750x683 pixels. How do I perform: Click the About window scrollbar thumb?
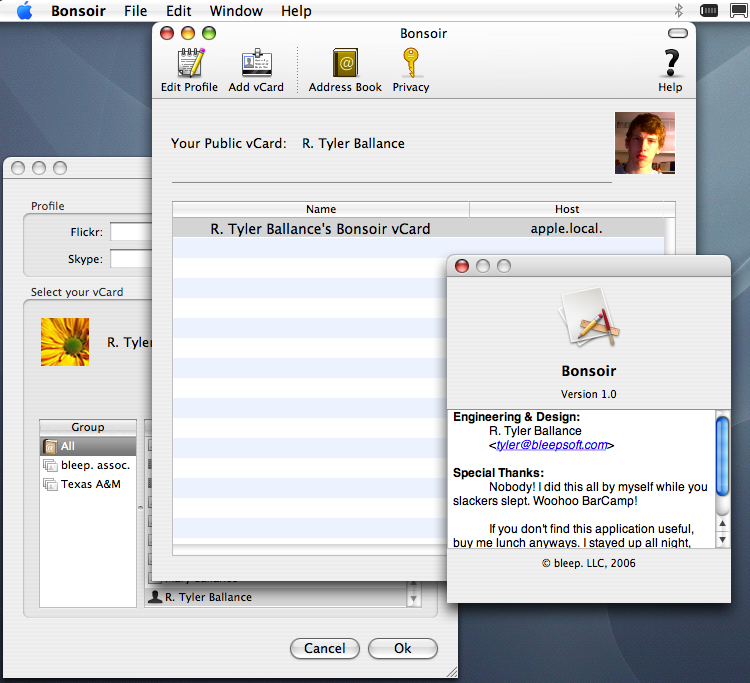(722, 456)
